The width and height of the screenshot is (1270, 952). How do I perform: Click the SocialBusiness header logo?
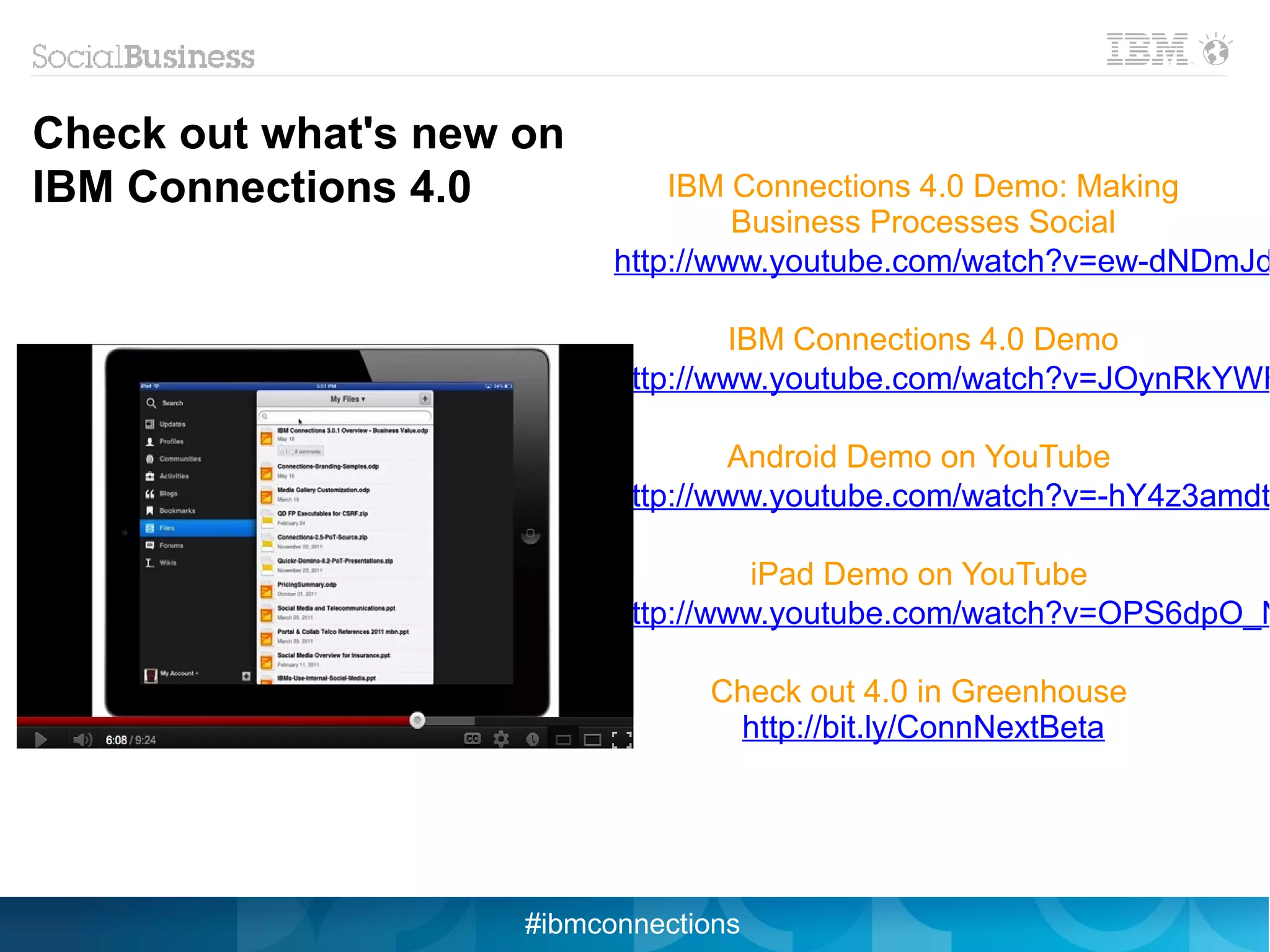click(x=143, y=56)
